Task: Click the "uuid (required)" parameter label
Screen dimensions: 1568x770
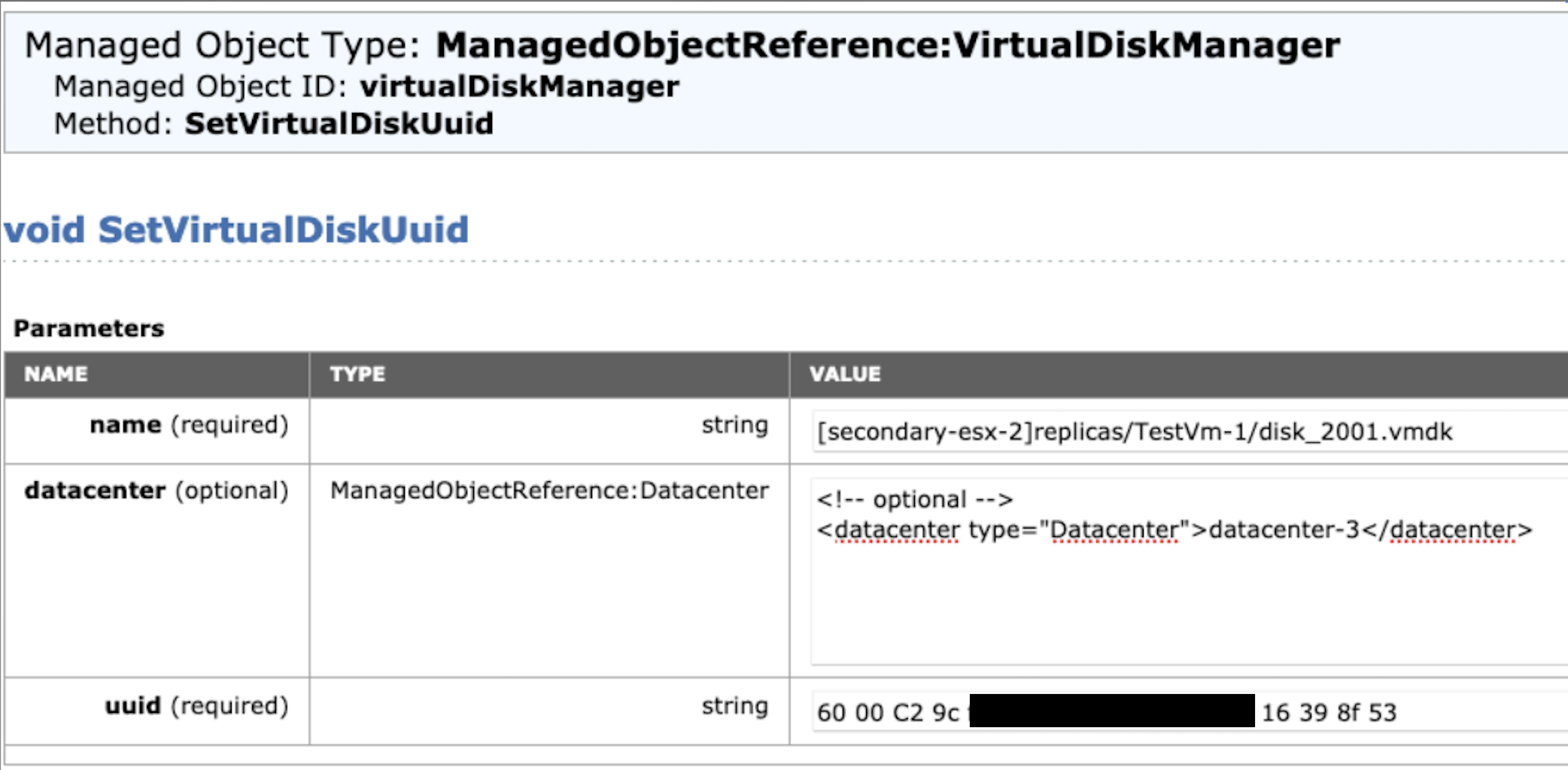Action: pos(196,706)
